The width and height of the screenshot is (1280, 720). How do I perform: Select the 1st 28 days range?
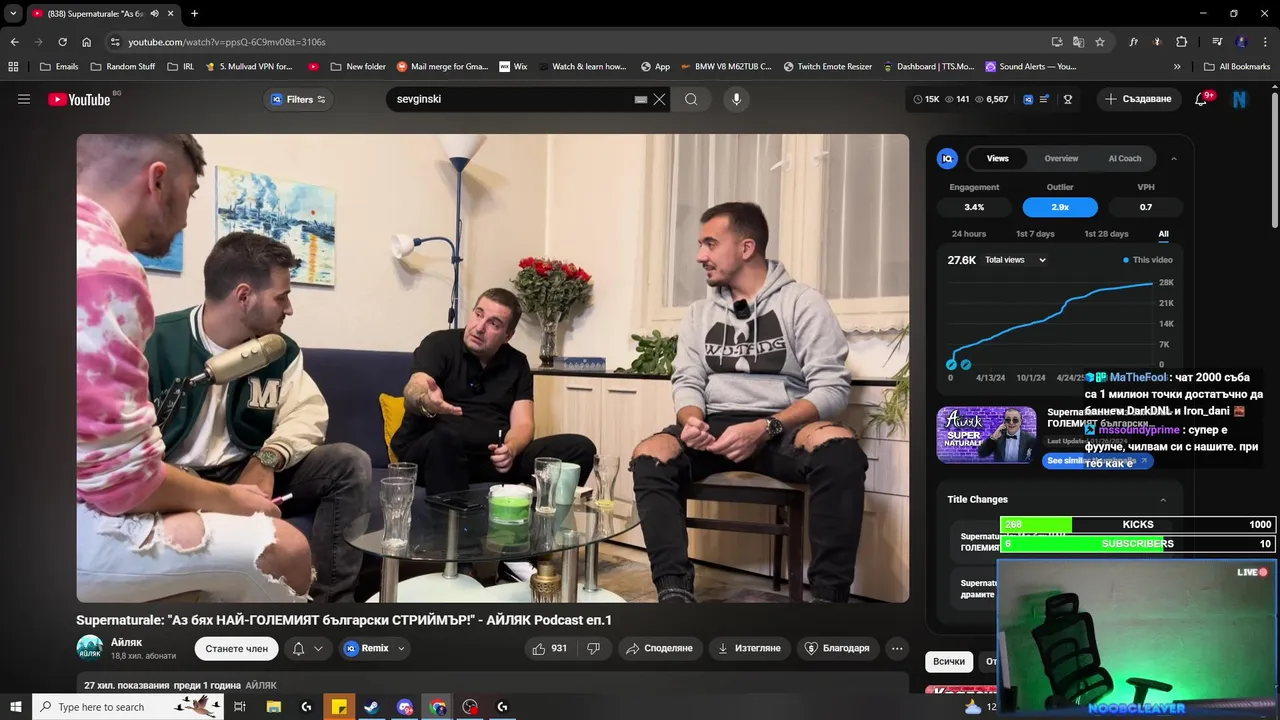[1106, 234]
